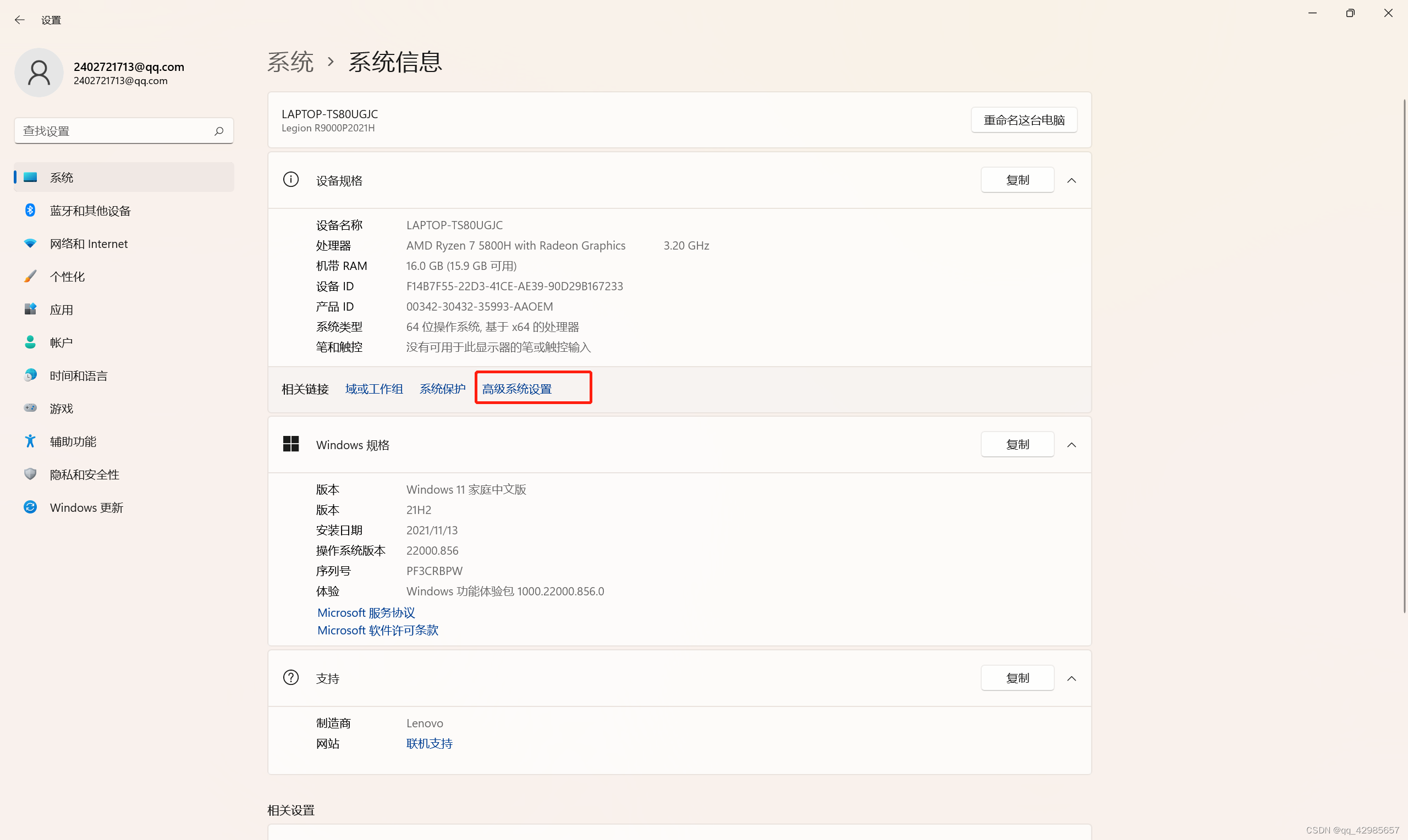Click 重命名这台电脑 button
The height and width of the screenshot is (840, 1408).
coord(1024,119)
